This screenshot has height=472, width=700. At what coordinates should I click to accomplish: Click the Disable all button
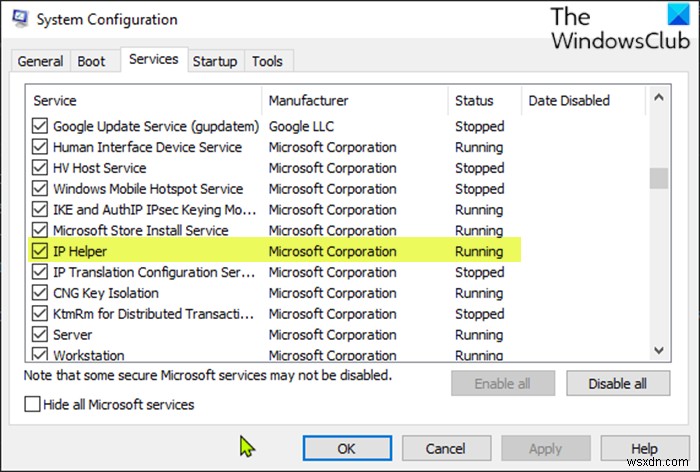(x=618, y=384)
